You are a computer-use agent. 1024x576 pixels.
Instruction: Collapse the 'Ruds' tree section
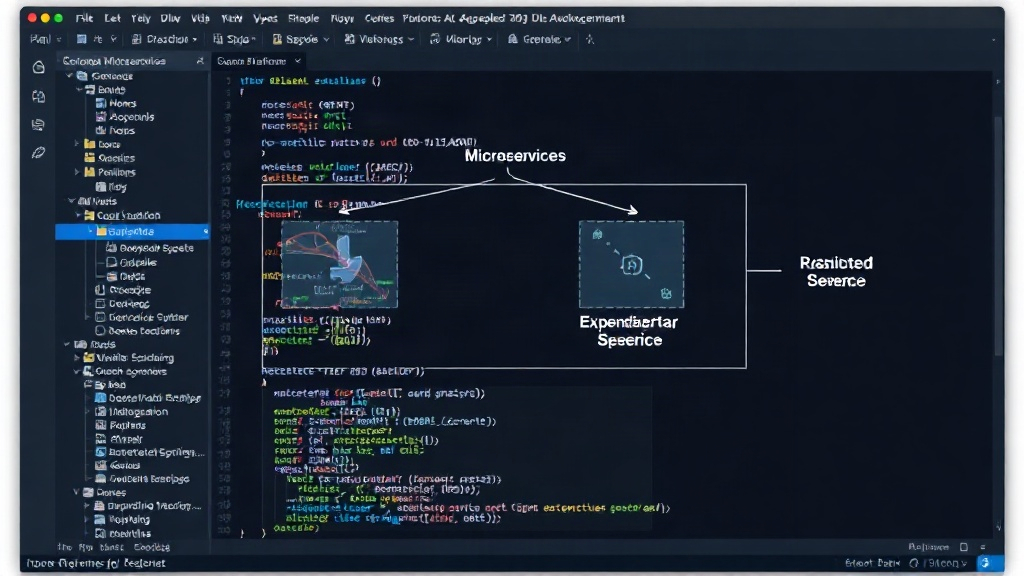pyautogui.click(x=67, y=344)
